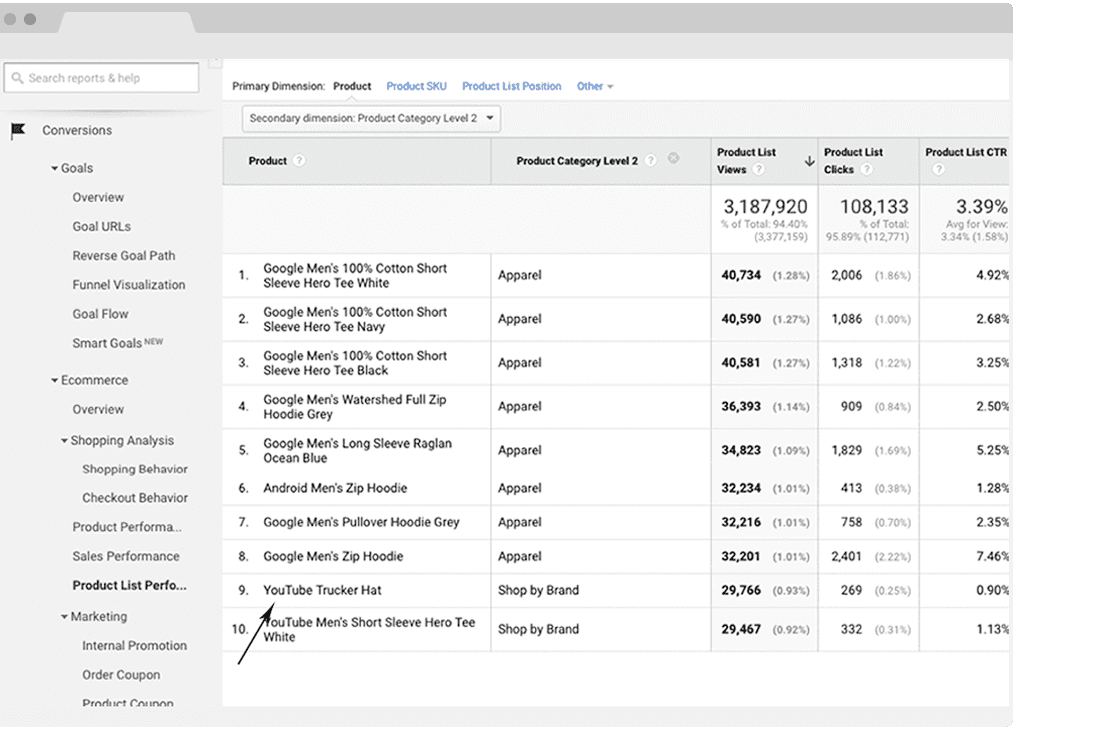Click Google Men's Zip Hoodie product
The image size is (1094, 732).
coord(334,556)
